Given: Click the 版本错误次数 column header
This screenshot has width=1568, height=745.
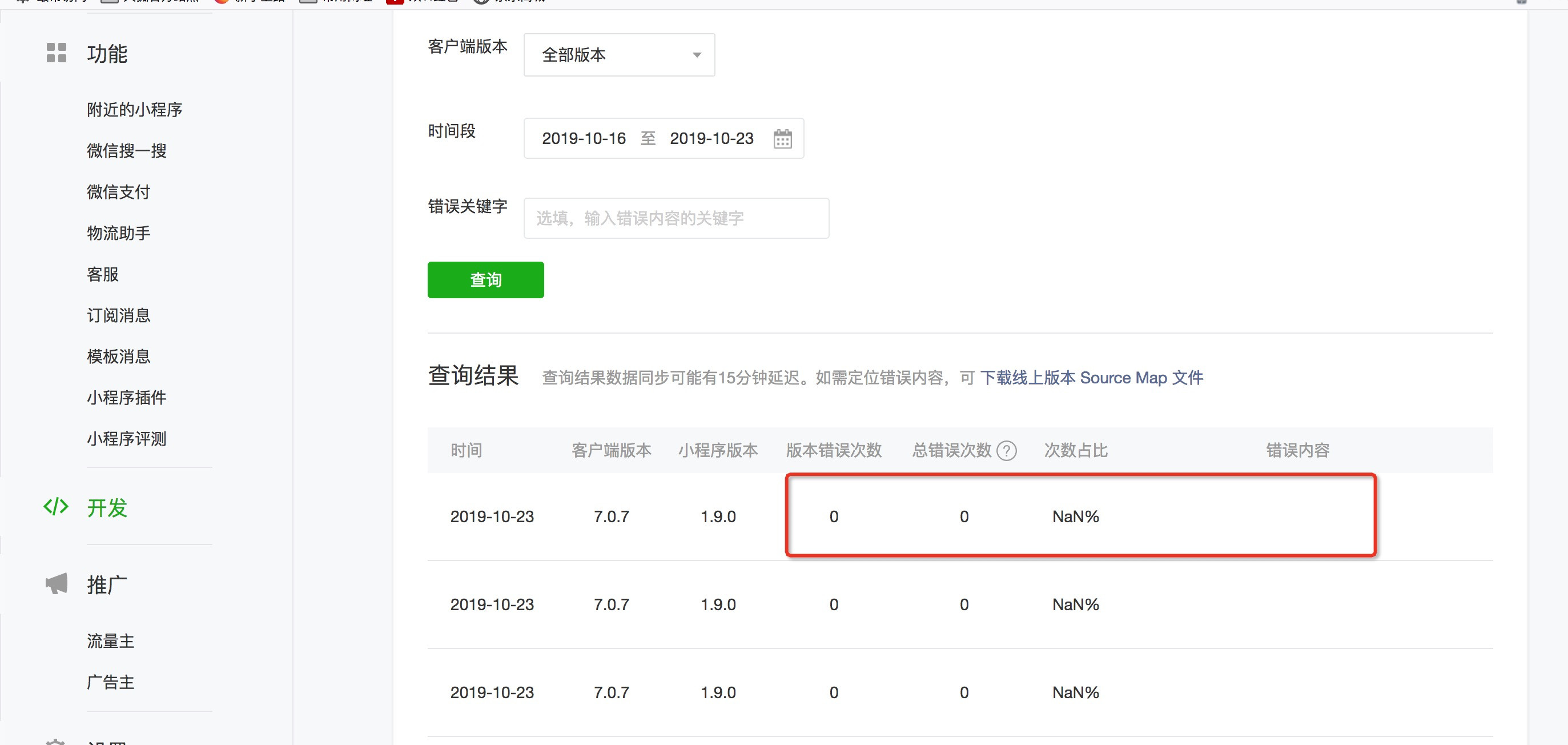Looking at the screenshot, I should [834, 451].
